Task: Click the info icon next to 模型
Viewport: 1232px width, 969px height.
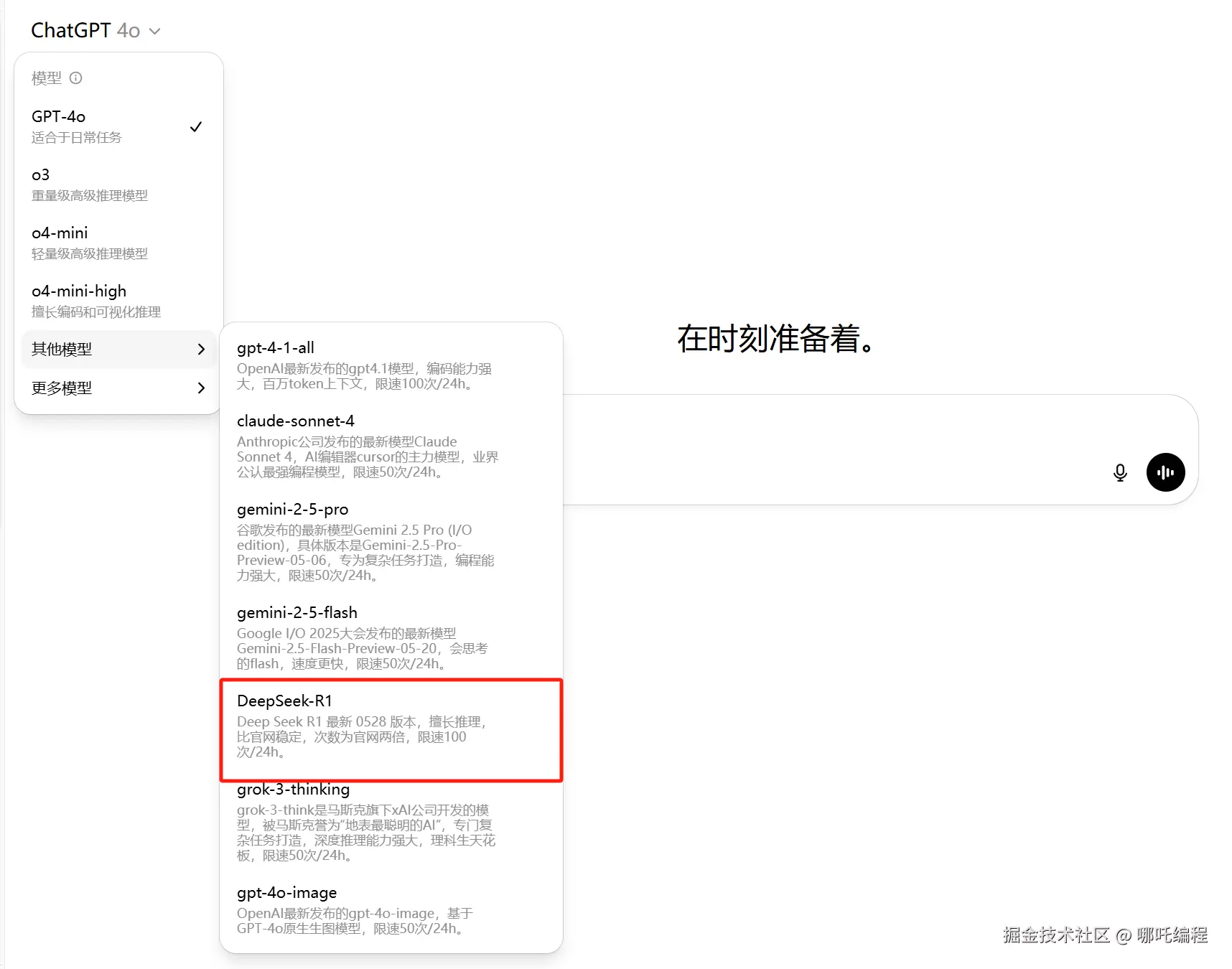Action: tap(76, 78)
